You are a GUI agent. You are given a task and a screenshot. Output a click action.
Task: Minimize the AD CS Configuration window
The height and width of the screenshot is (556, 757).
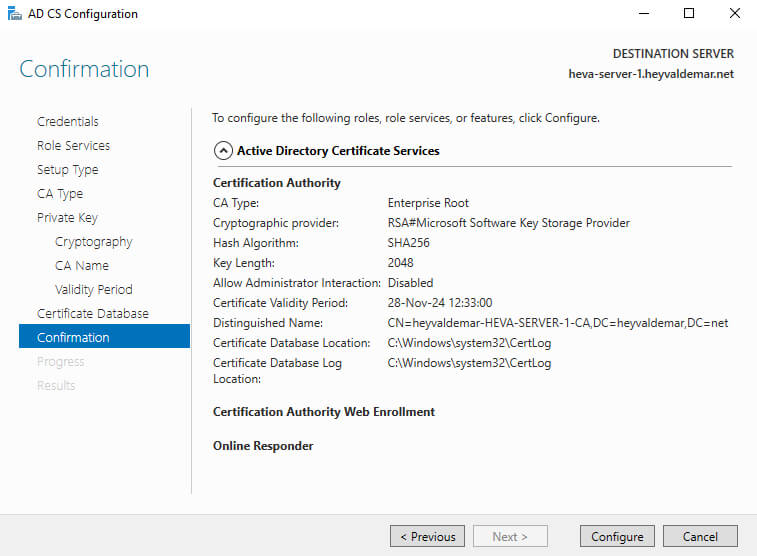click(644, 14)
